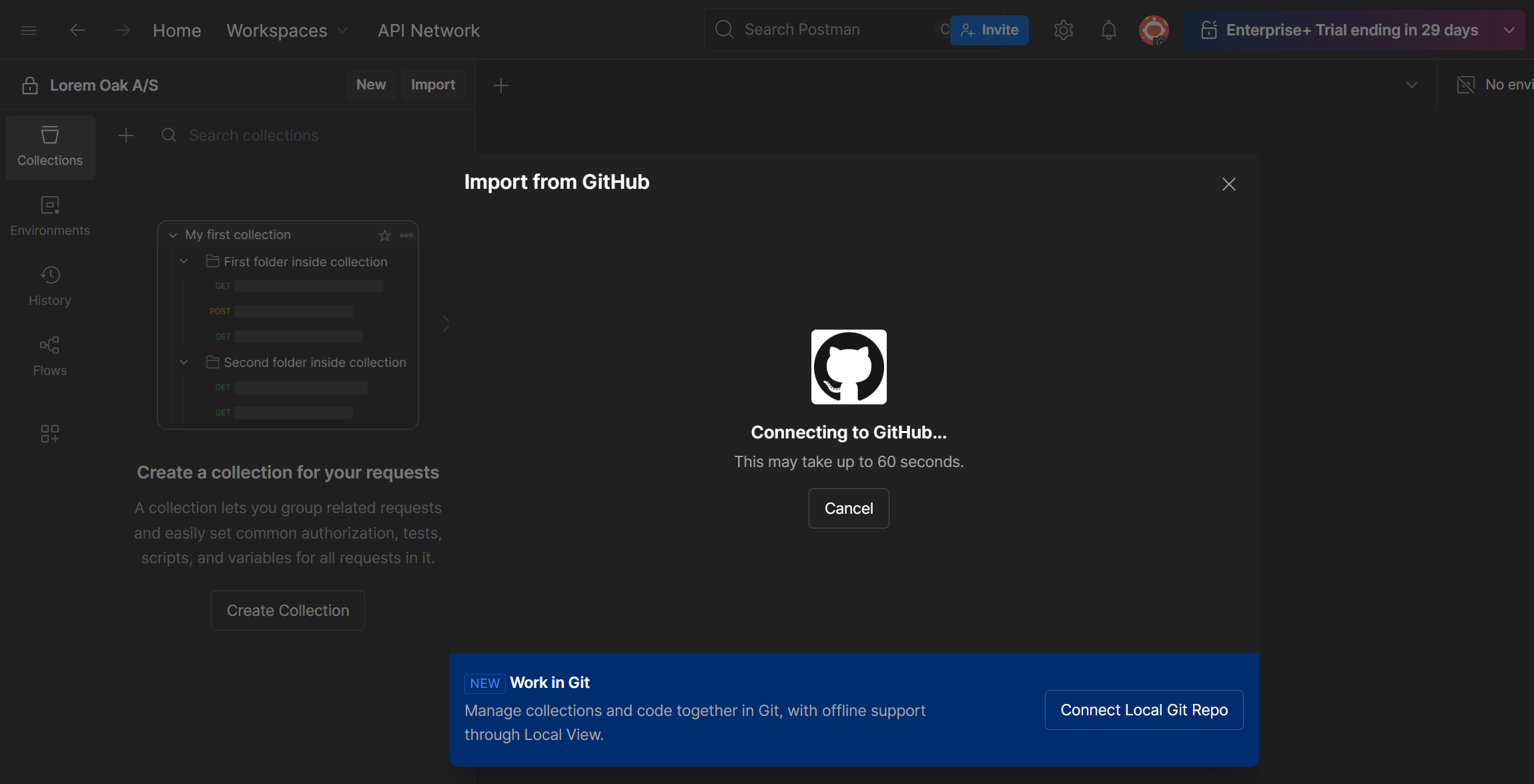This screenshot has height=784, width=1534.
Task: Go to Home
Action: 177,31
